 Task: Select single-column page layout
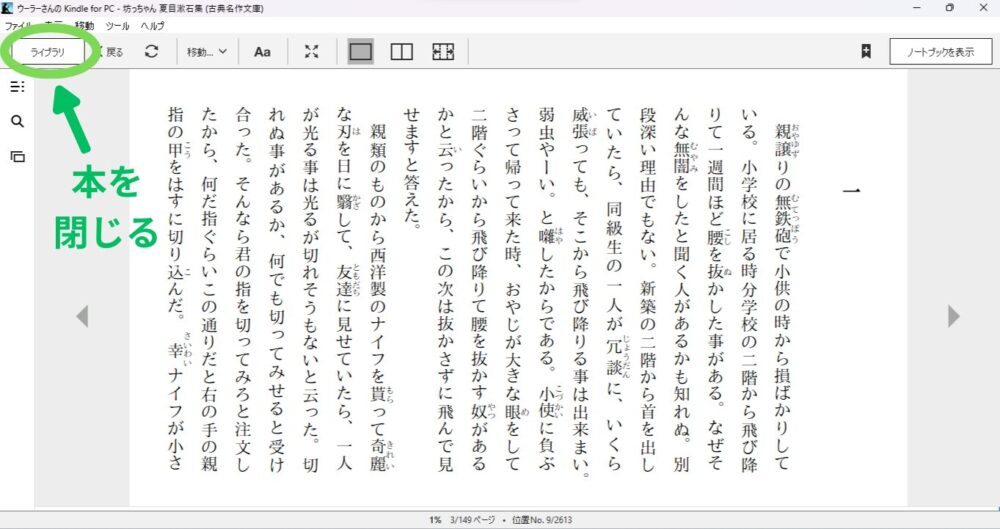coord(360,52)
